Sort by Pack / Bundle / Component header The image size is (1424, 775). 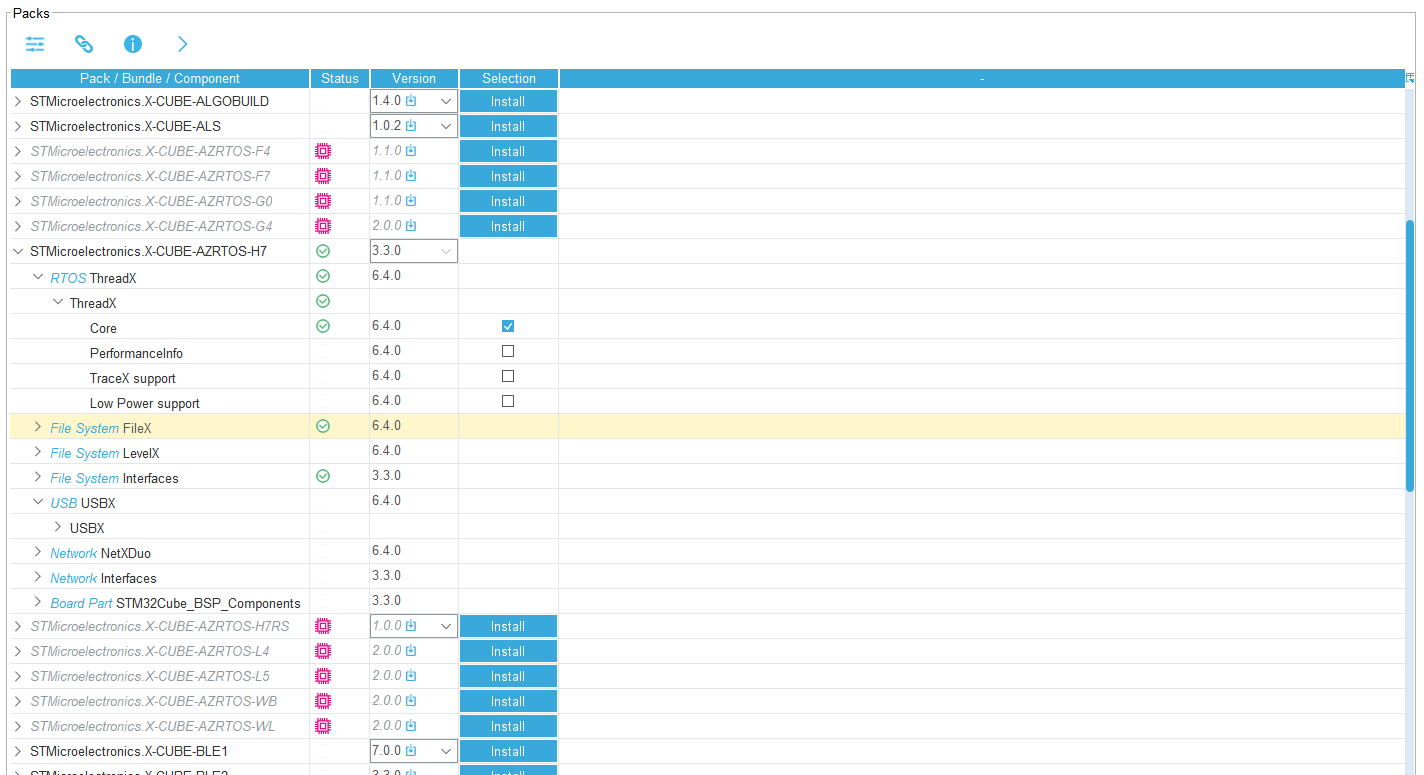click(x=160, y=78)
